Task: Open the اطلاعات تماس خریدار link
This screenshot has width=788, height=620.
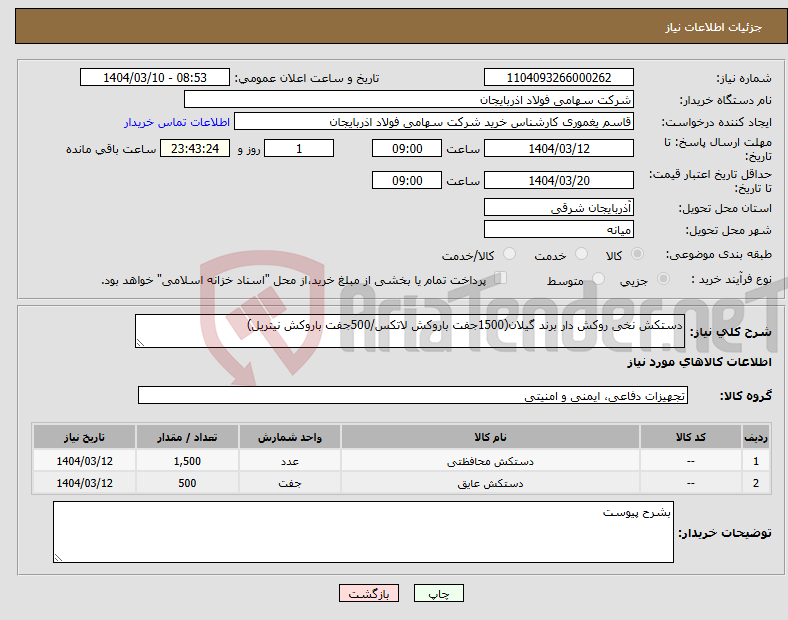Action: (x=177, y=122)
